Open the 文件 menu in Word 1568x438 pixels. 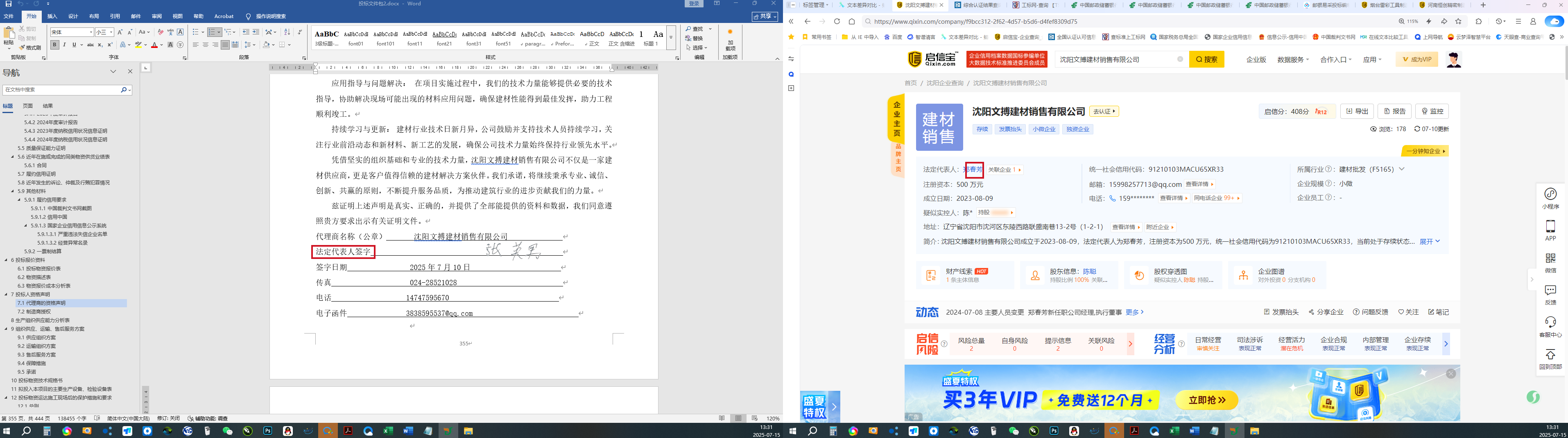[x=9, y=16]
